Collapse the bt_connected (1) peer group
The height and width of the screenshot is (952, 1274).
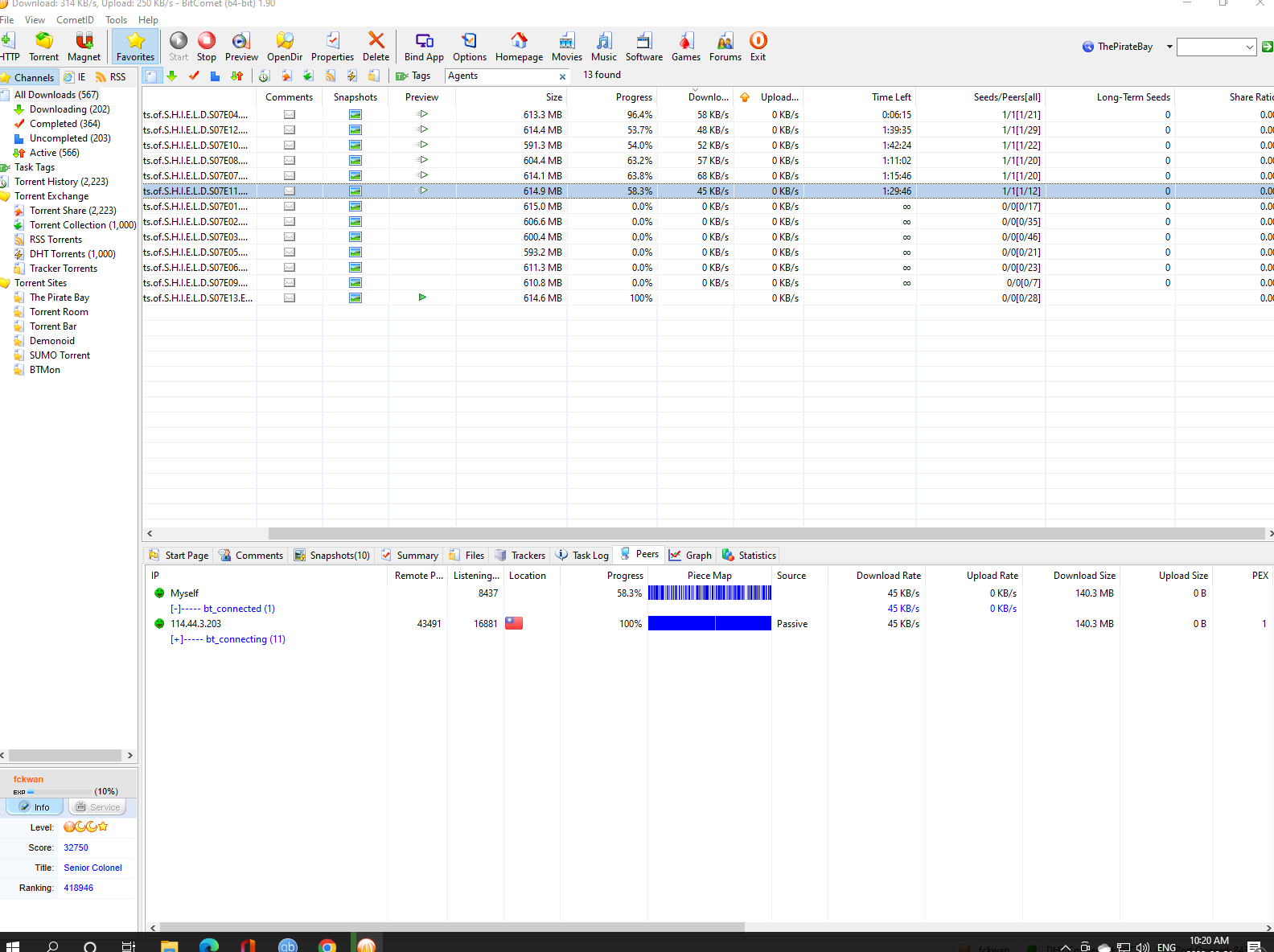pos(175,609)
